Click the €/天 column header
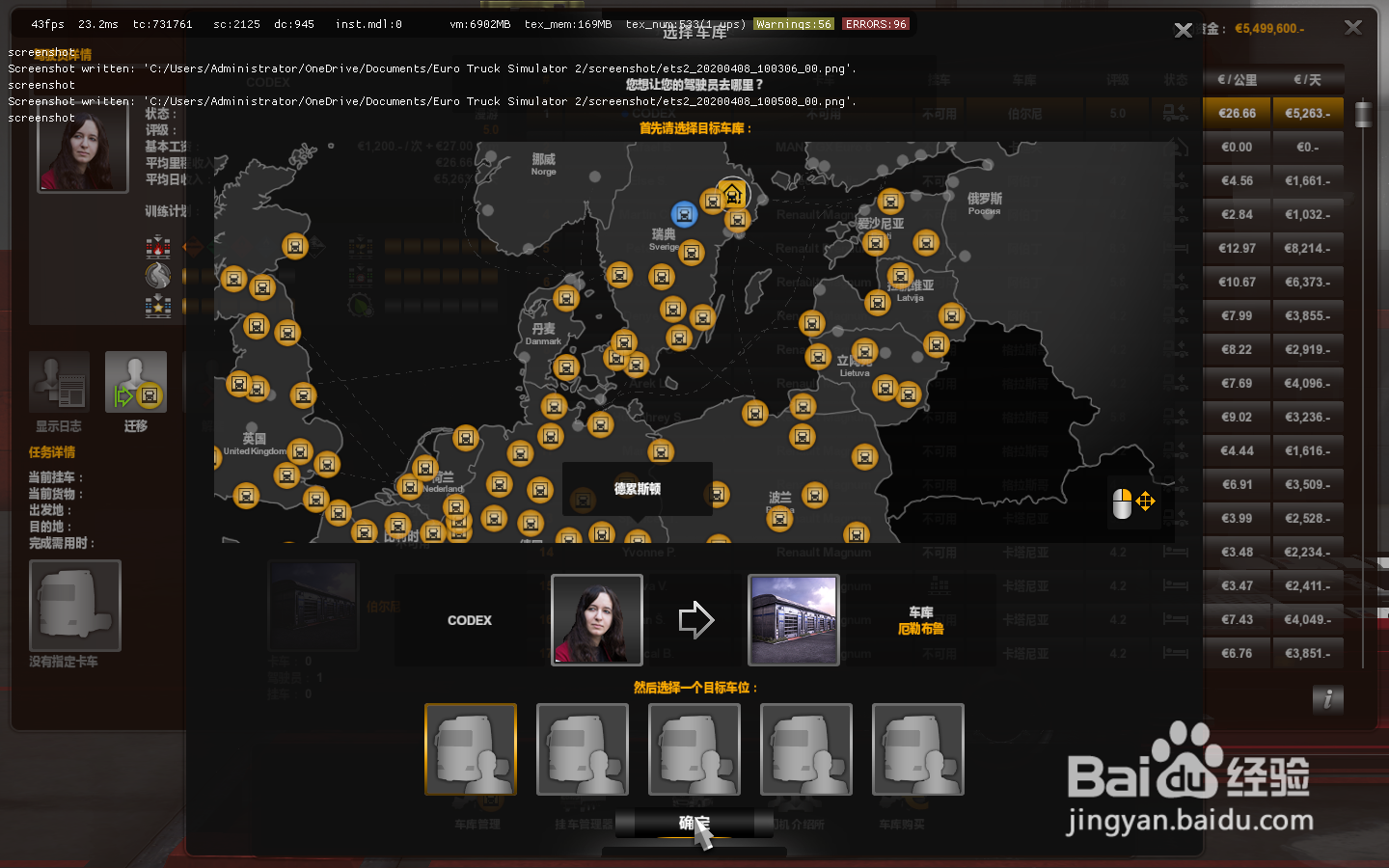 [x=1308, y=80]
